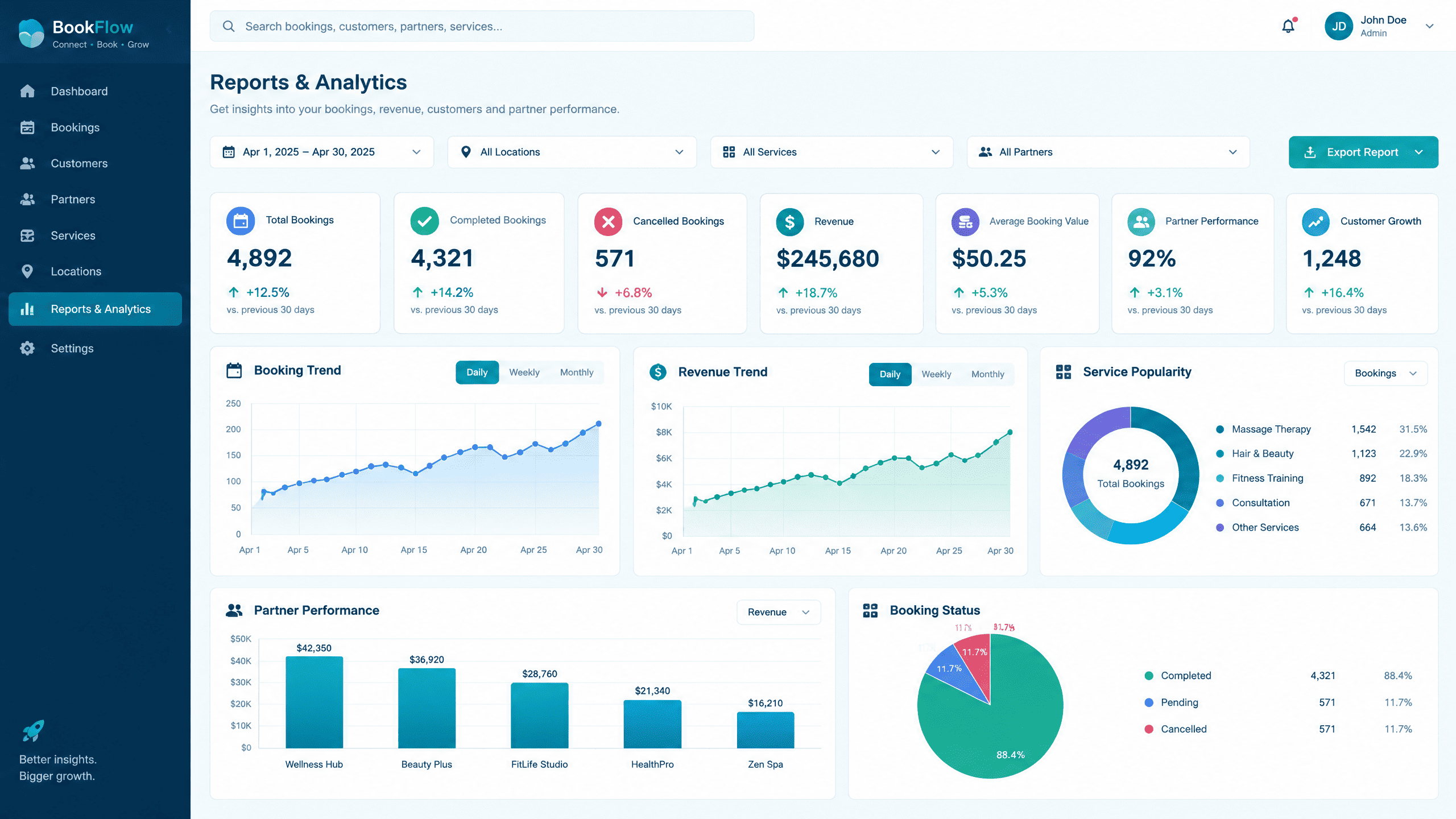Open the date range dropdown
The image size is (1456, 819).
tap(322, 152)
